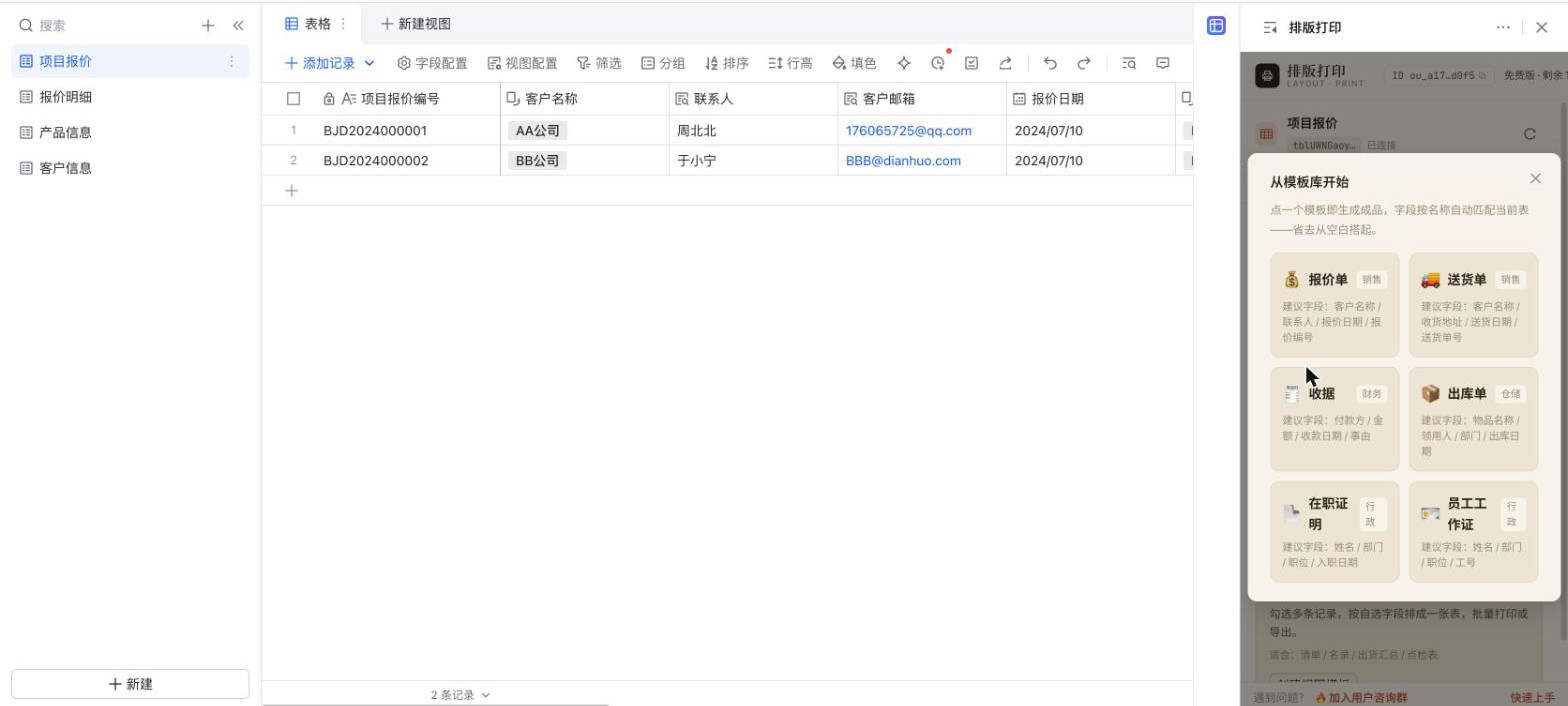Open 字段配置 field settings
1568x706 pixels.
pyautogui.click(x=432, y=63)
